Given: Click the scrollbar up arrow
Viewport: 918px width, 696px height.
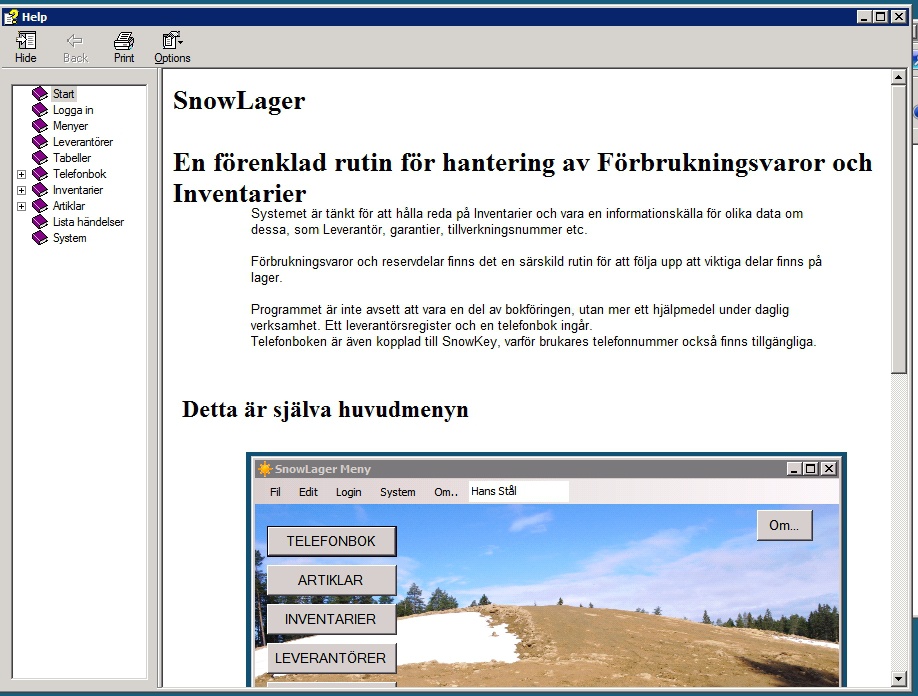Looking at the screenshot, I should 899,77.
